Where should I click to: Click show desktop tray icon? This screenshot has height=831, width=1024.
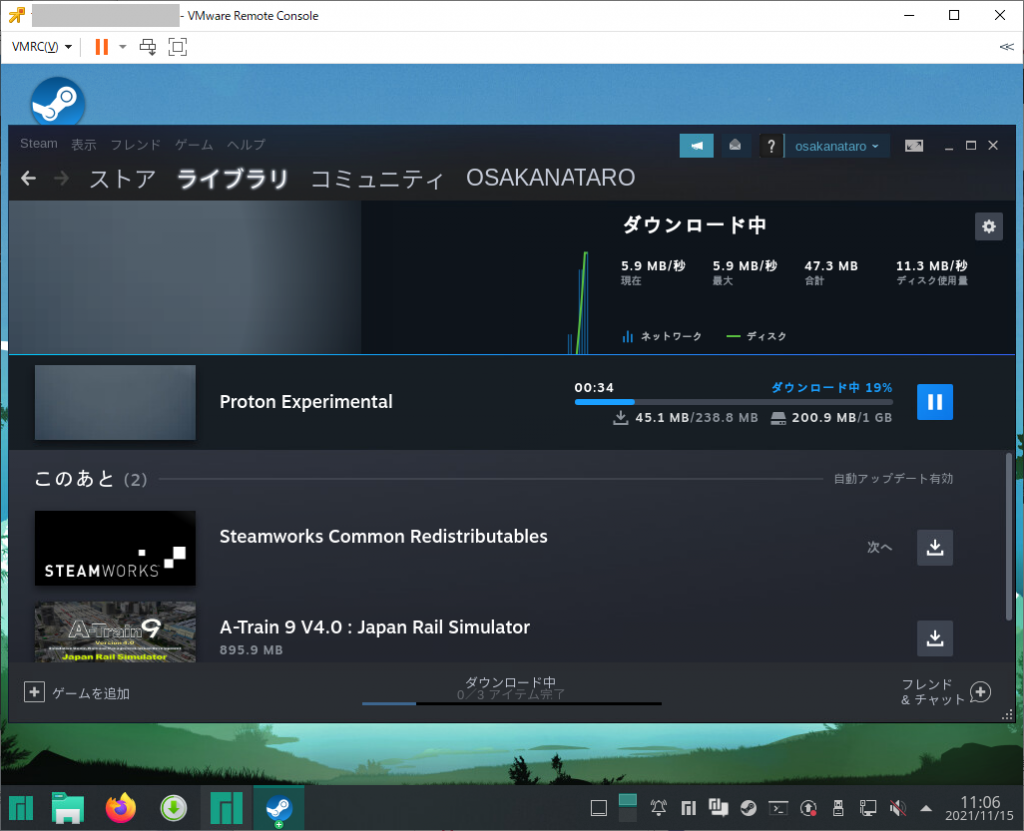pos(598,809)
